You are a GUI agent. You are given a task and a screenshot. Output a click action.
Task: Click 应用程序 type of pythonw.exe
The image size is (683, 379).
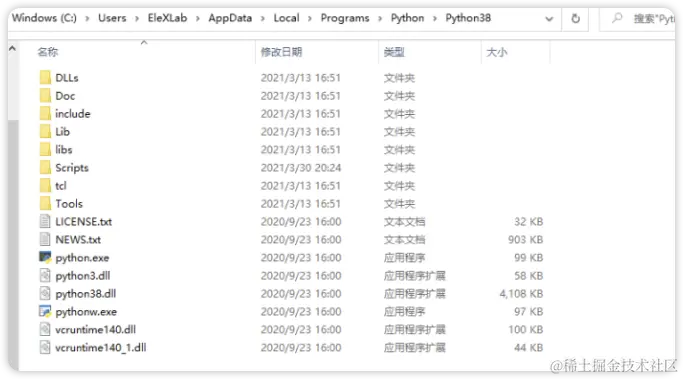click(404, 311)
